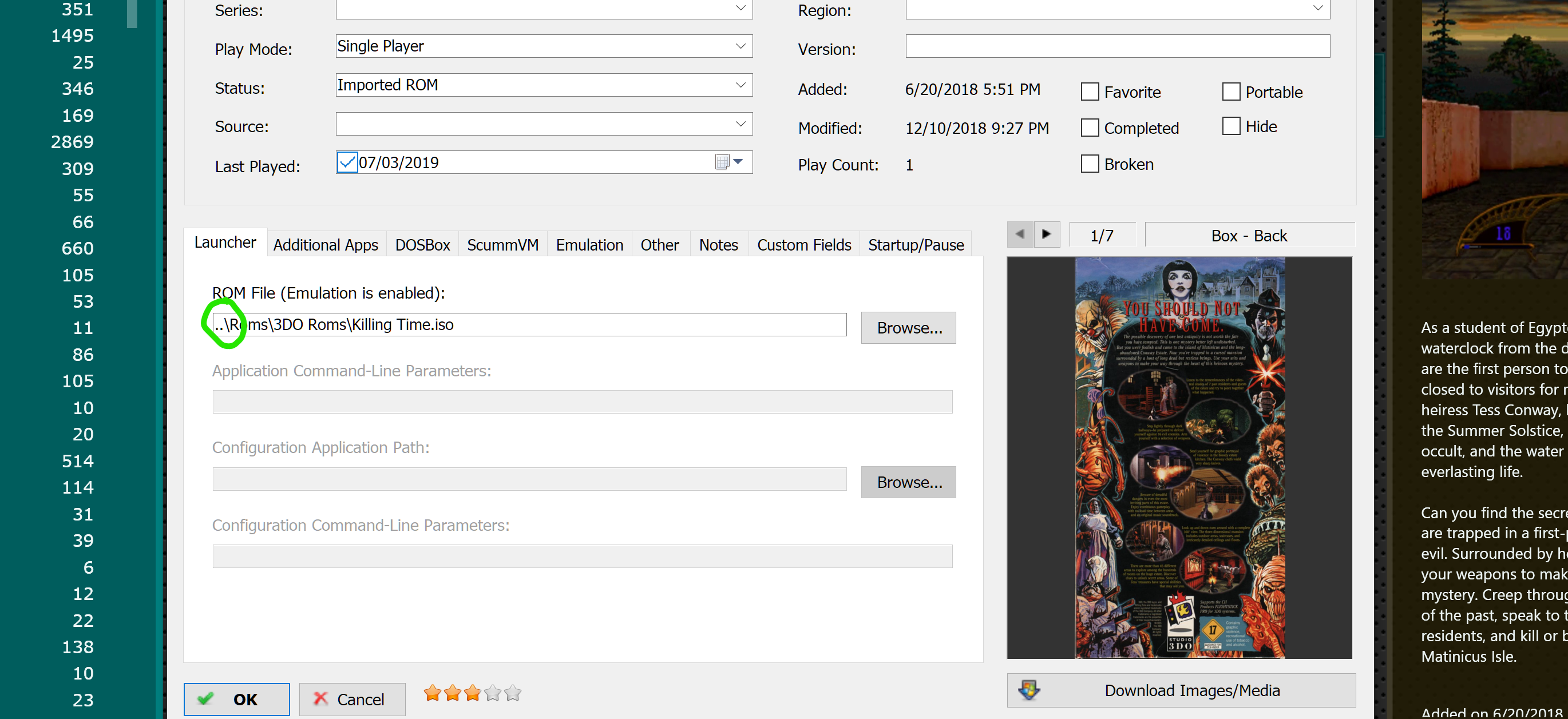Click the ROM File path input field
Image resolution: width=1568 pixels, height=719 pixels.
coord(529,325)
